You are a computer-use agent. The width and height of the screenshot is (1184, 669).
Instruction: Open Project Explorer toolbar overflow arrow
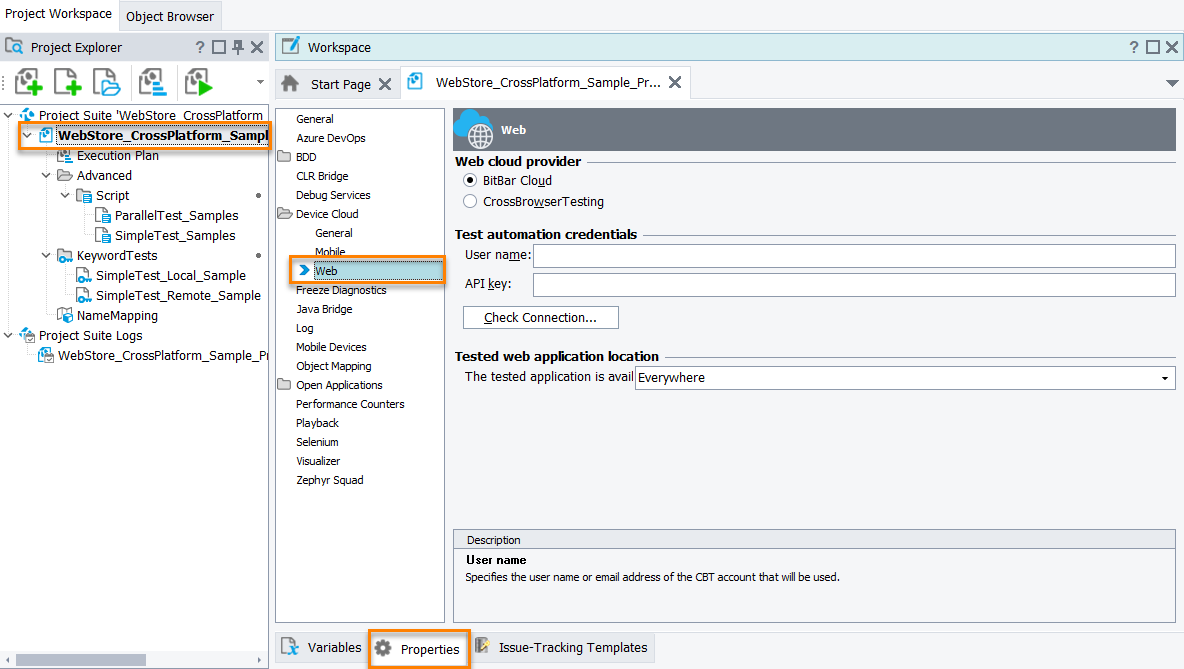coord(261,82)
